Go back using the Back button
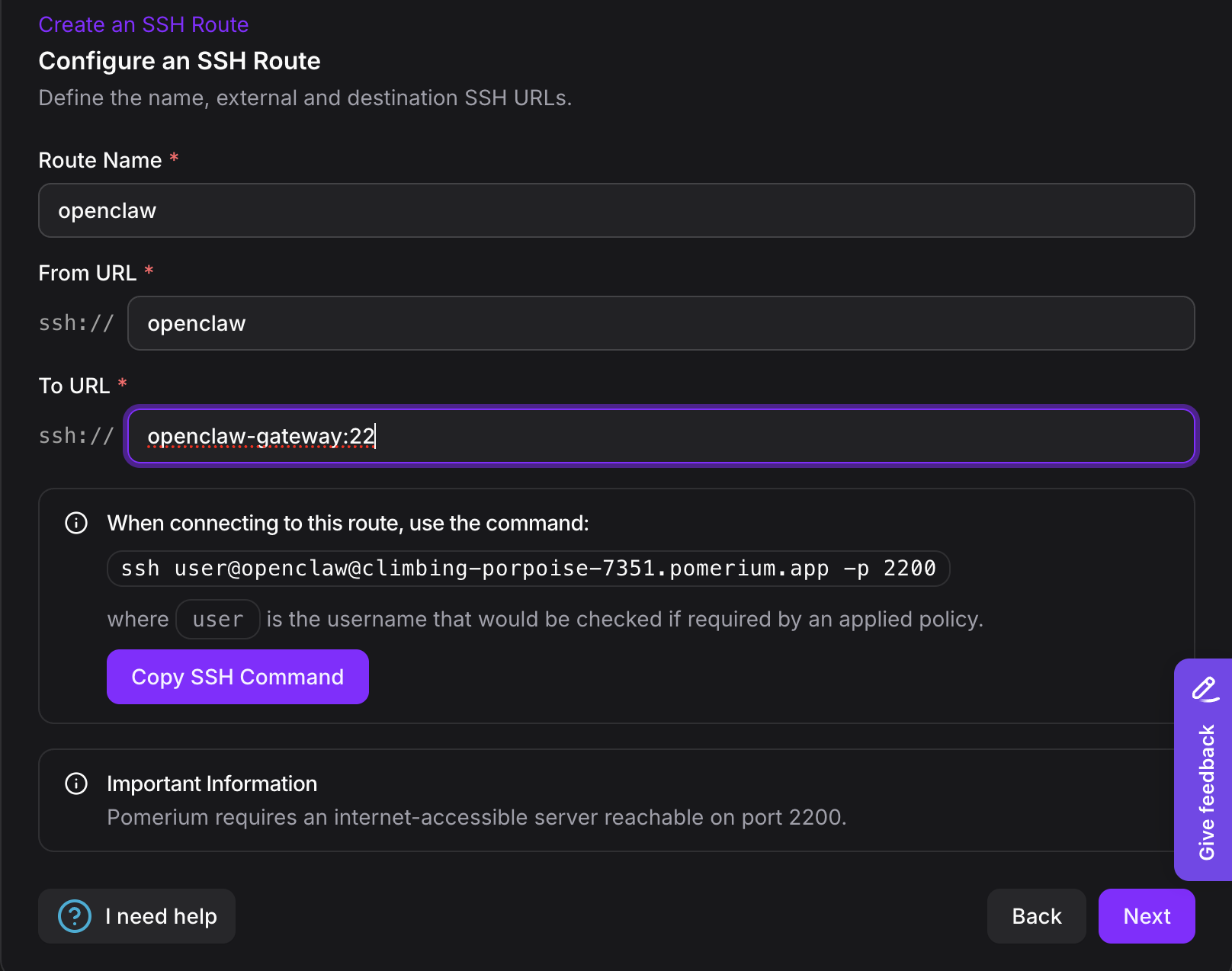Viewport: 1232px width, 971px height. (x=1036, y=916)
